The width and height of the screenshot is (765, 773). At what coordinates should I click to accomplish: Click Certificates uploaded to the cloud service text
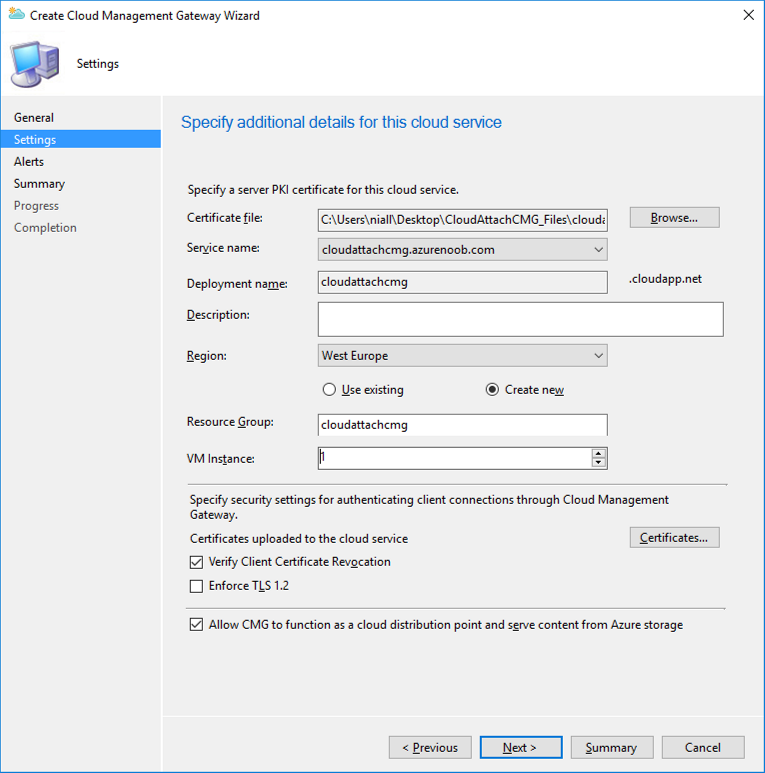[x=299, y=538]
